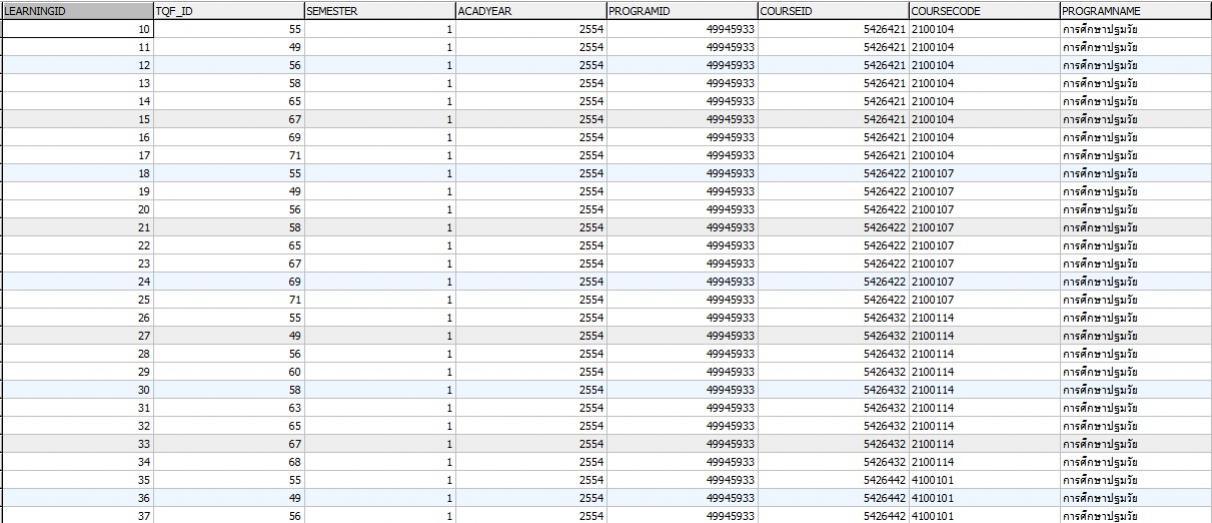
Task: Select the LEARNINGID cell with value 10
Action: (77, 31)
